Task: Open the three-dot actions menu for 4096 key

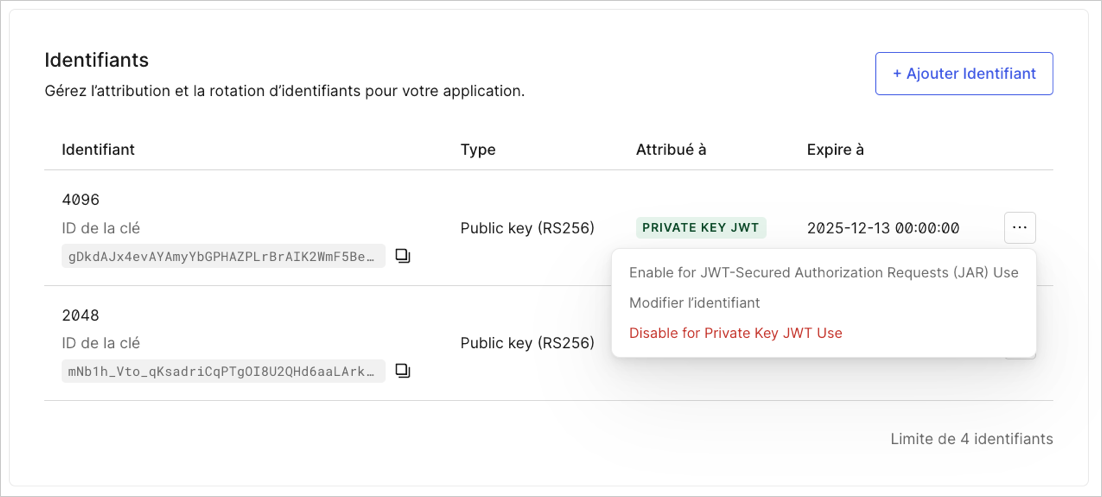Action: coord(1020,228)
